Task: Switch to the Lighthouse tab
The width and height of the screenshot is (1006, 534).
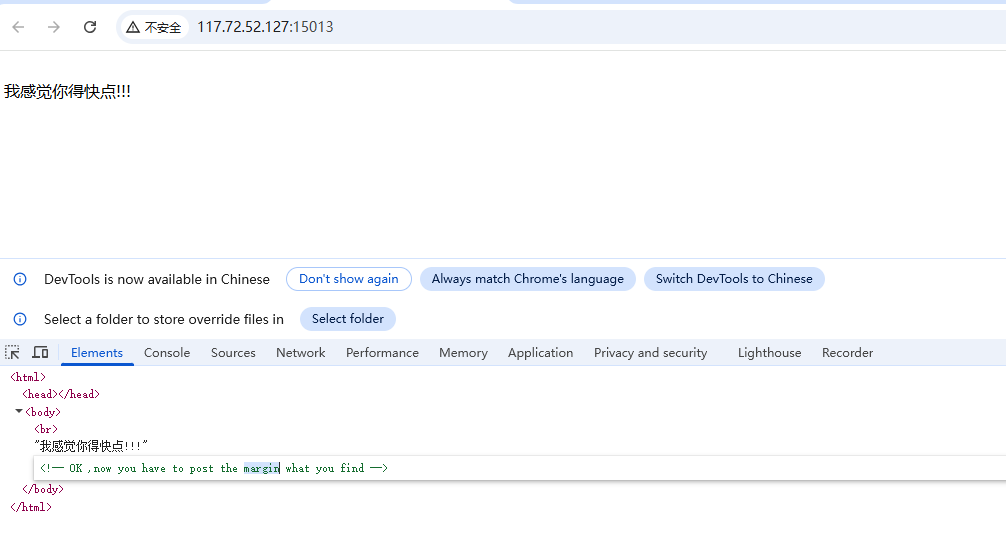Action: click(x=769, y=352)
